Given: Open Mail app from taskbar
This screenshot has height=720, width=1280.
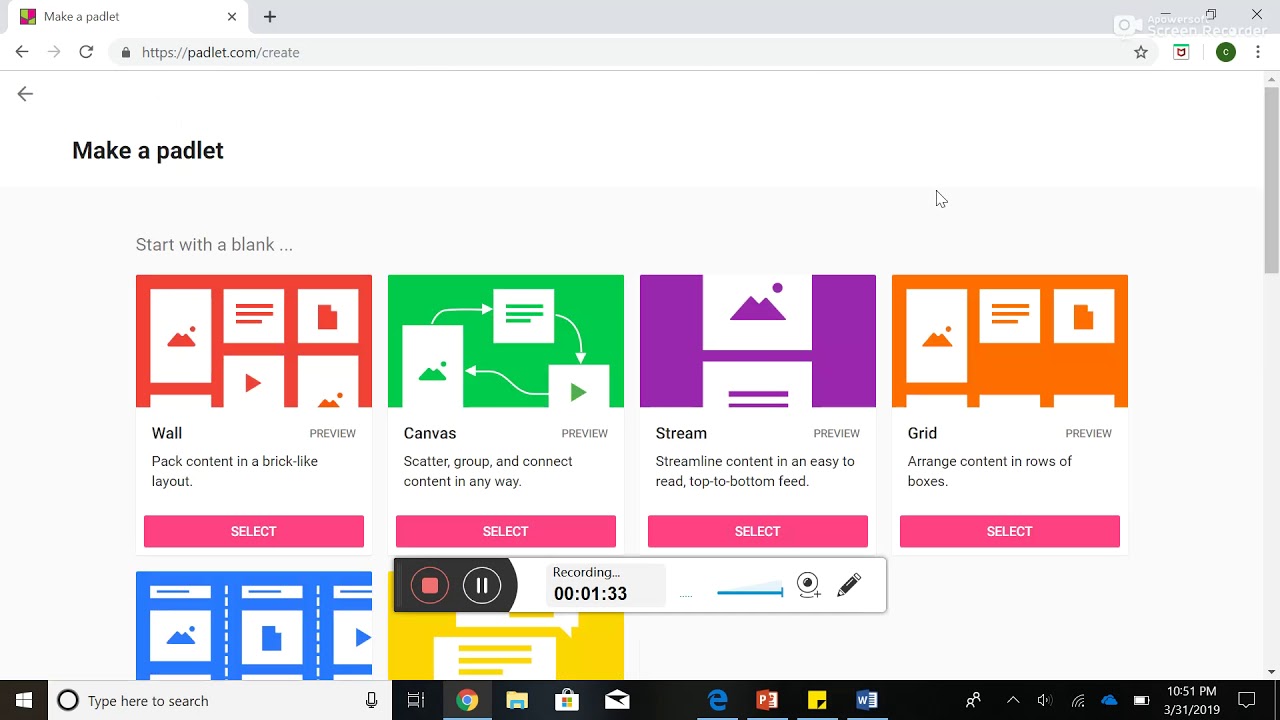Looking at the screenshot, I should 617,700.
